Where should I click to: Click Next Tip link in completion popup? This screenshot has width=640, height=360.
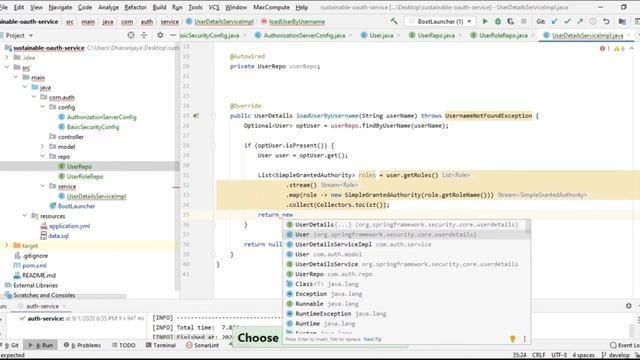[372, 339]
